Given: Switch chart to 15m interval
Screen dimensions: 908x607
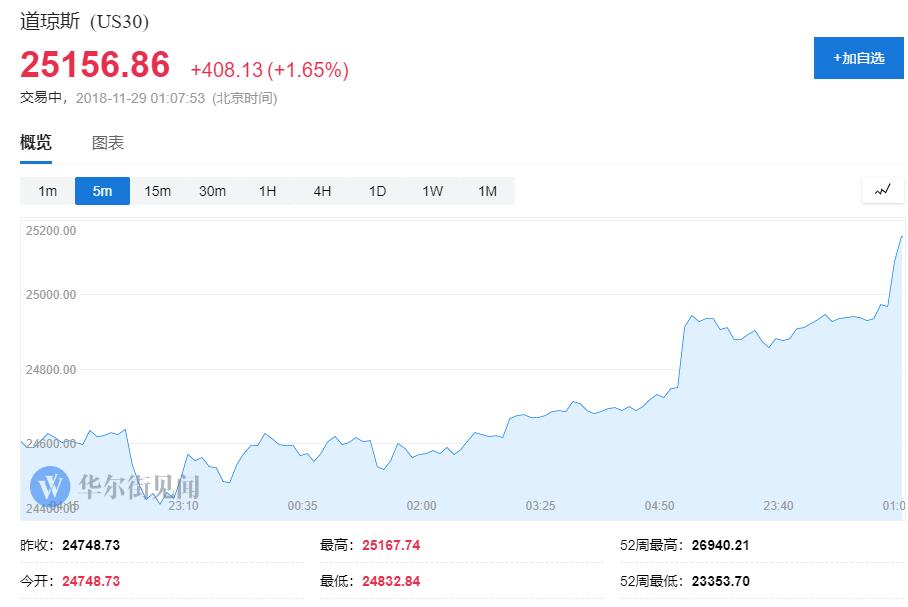Looking at the screenshot, I should pyautogui.click(x=157, y=191).
